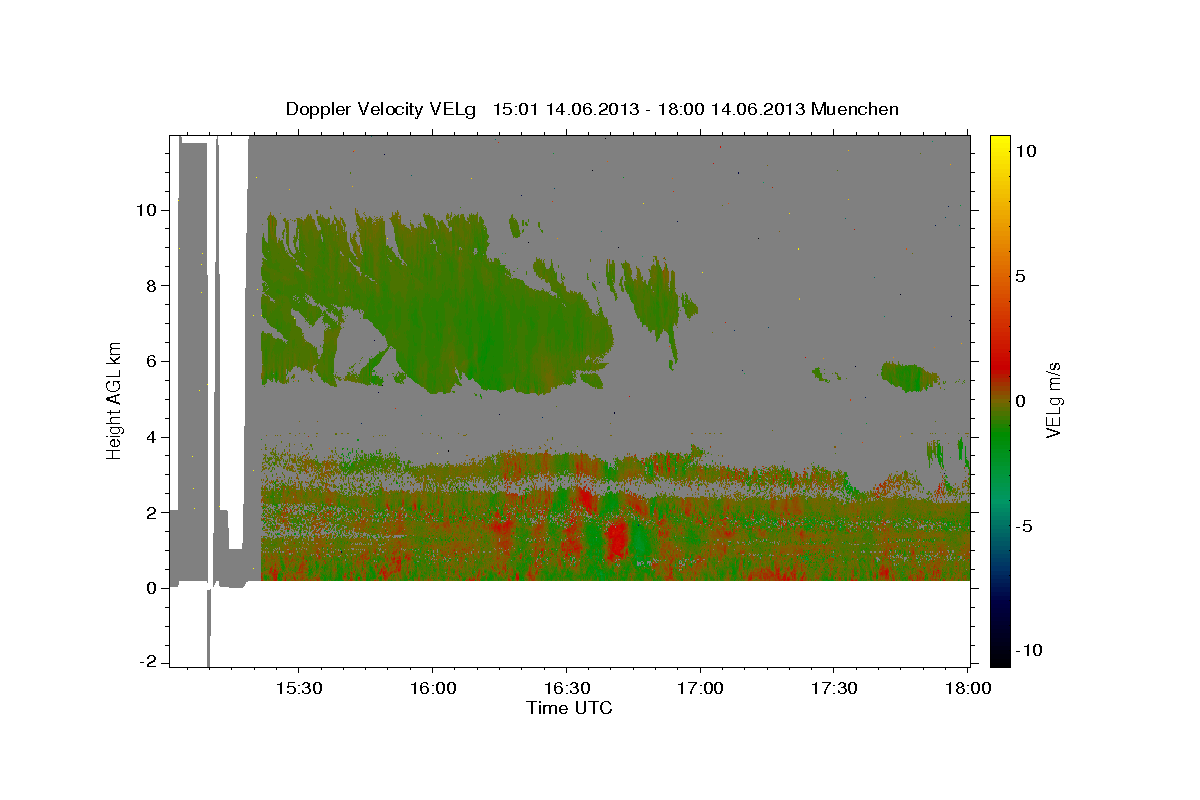Click the 'VELg m/s' colorbar label
Screen dimensions: 1200x800
(1053, 400)
